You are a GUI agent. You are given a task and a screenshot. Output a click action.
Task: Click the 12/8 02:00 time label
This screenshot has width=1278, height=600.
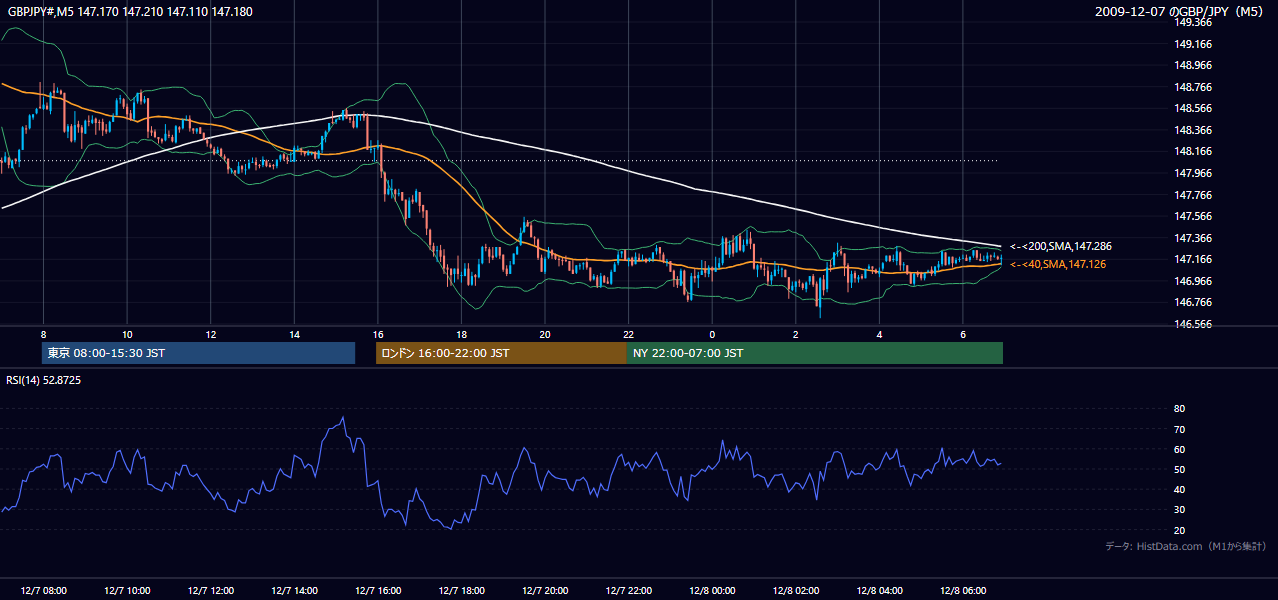click(x=795, y=590)
